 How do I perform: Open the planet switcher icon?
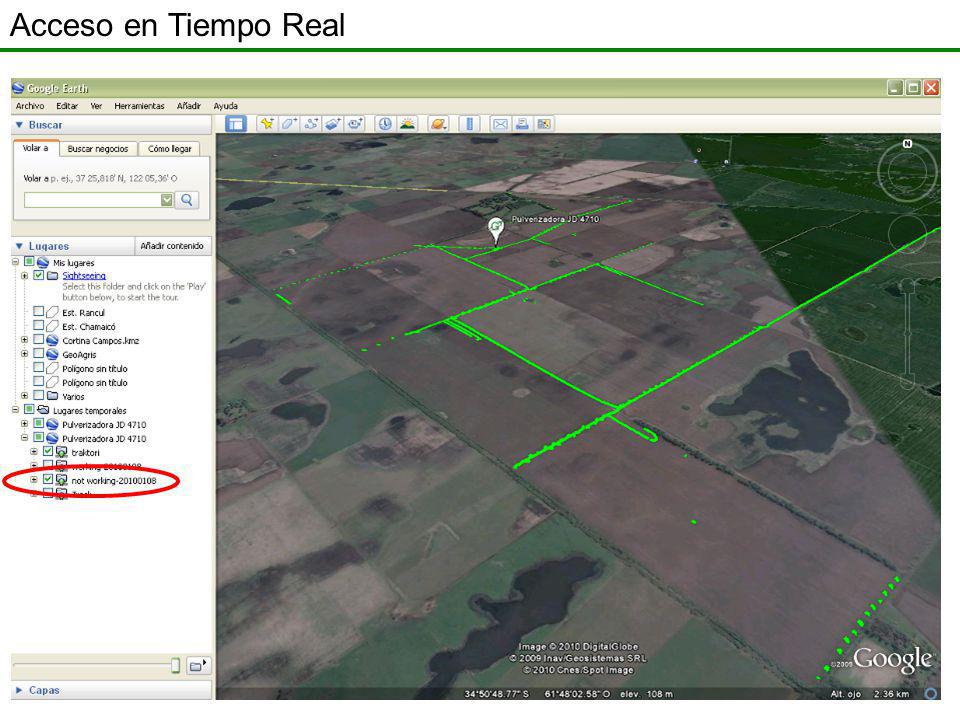(x=438, y=124)
